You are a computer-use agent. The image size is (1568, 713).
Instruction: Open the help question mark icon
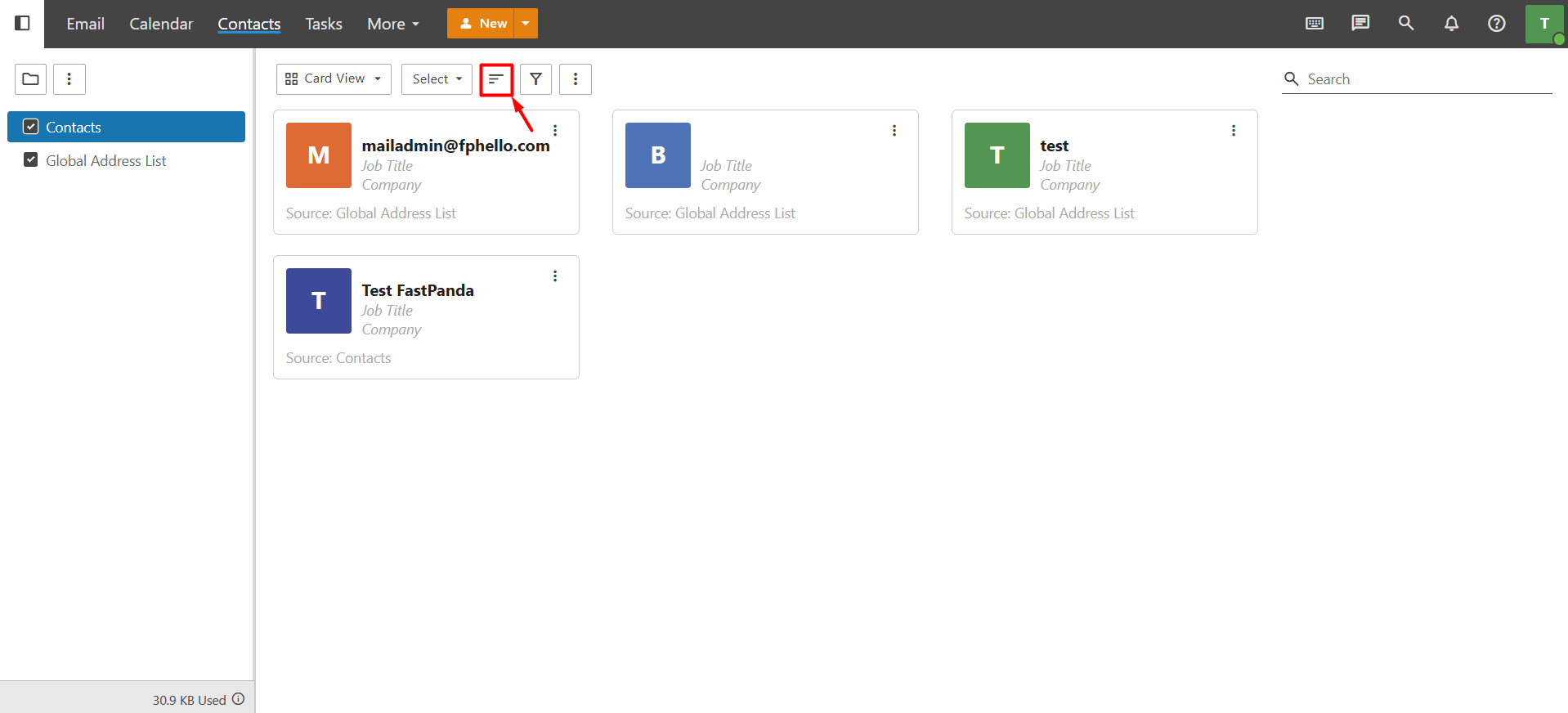click(1497, 23)
